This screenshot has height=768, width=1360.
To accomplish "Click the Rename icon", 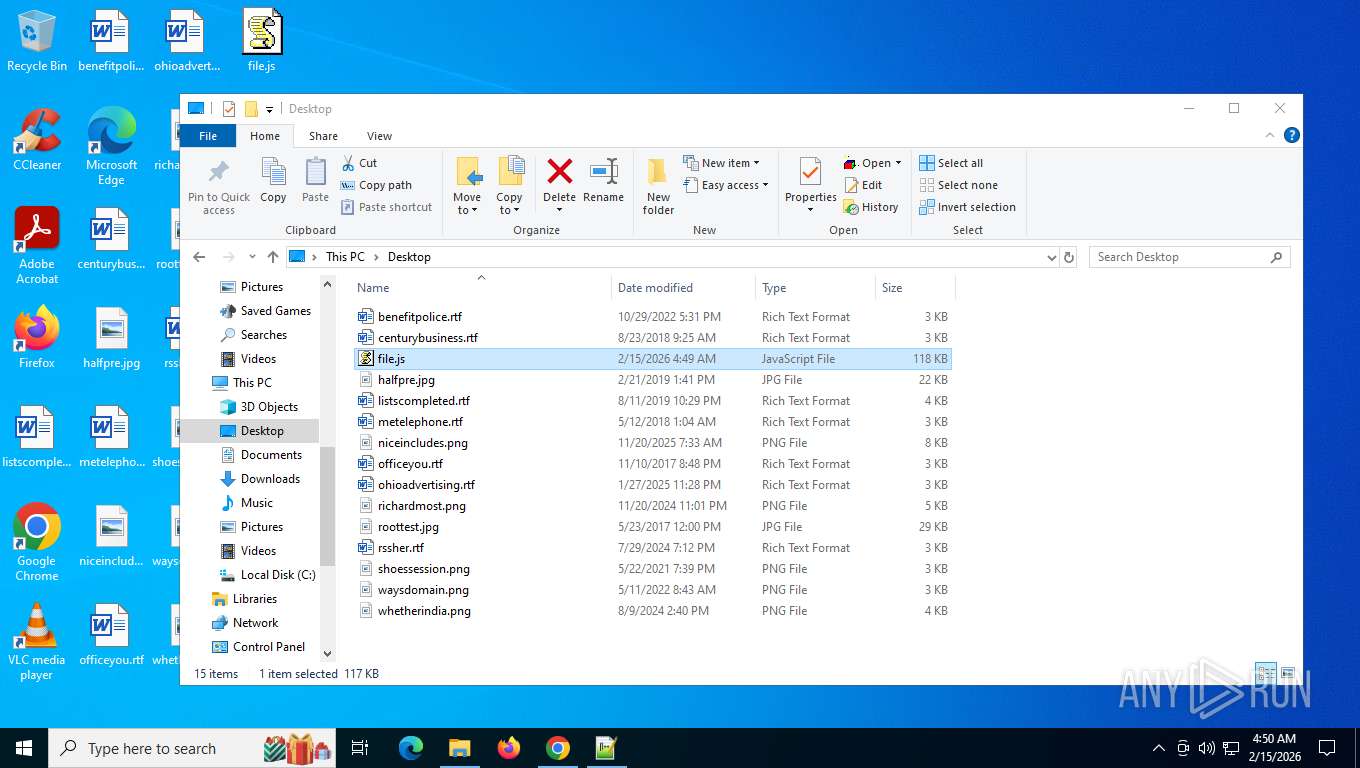I will (603, 171).
